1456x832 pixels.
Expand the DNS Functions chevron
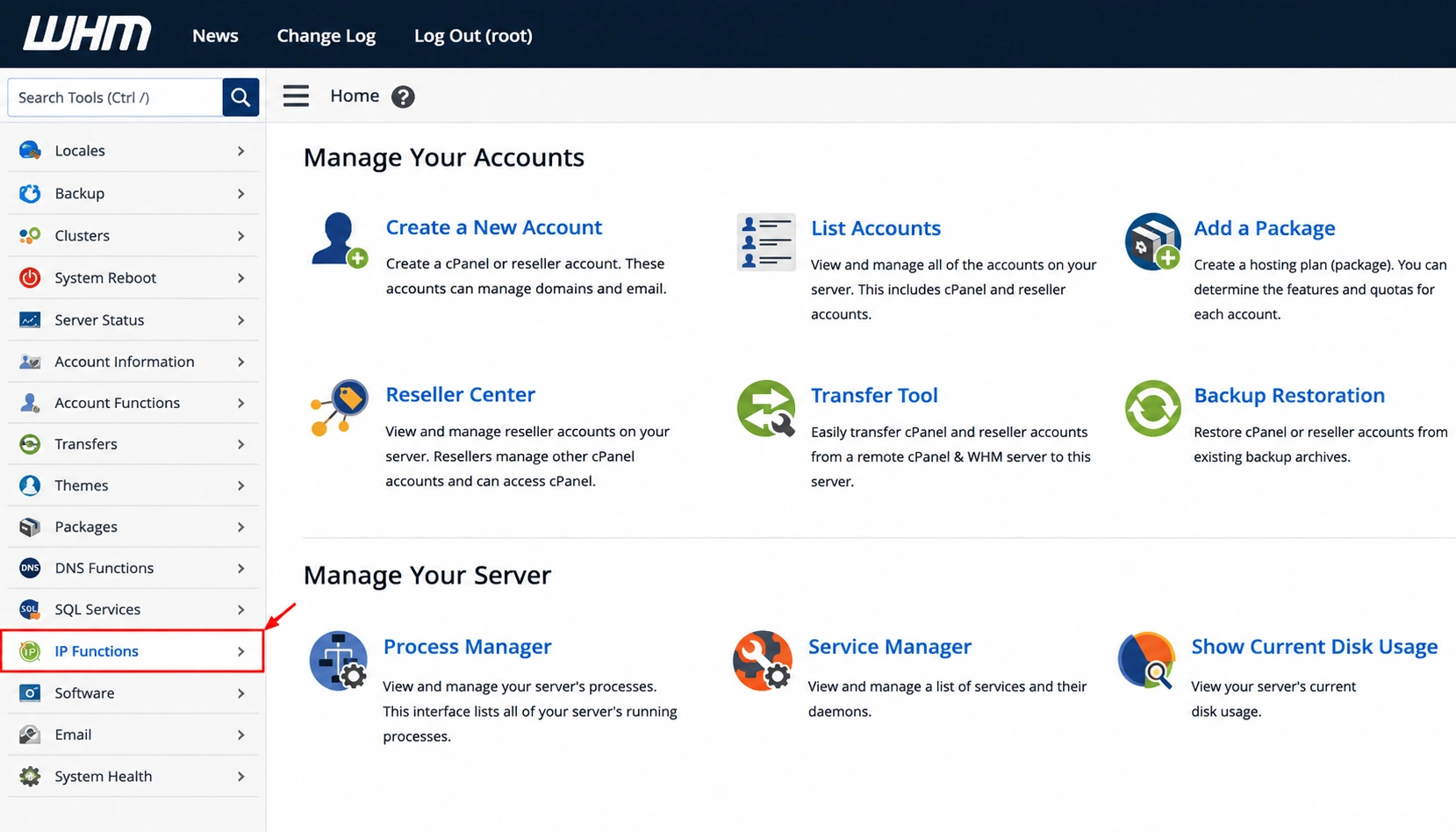click(x=240, y=569)
